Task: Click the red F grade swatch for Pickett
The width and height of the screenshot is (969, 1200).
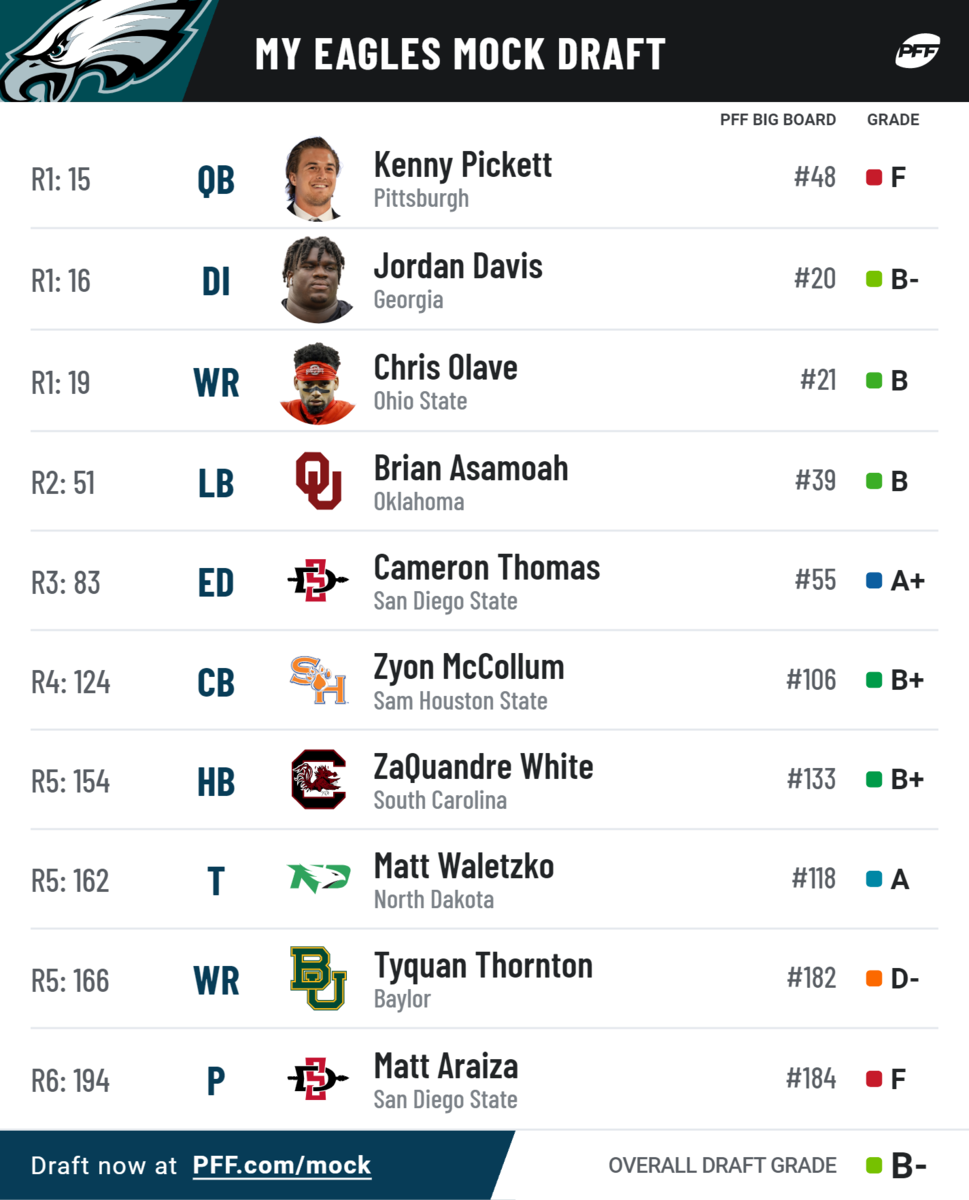Action: click(874, 178)
